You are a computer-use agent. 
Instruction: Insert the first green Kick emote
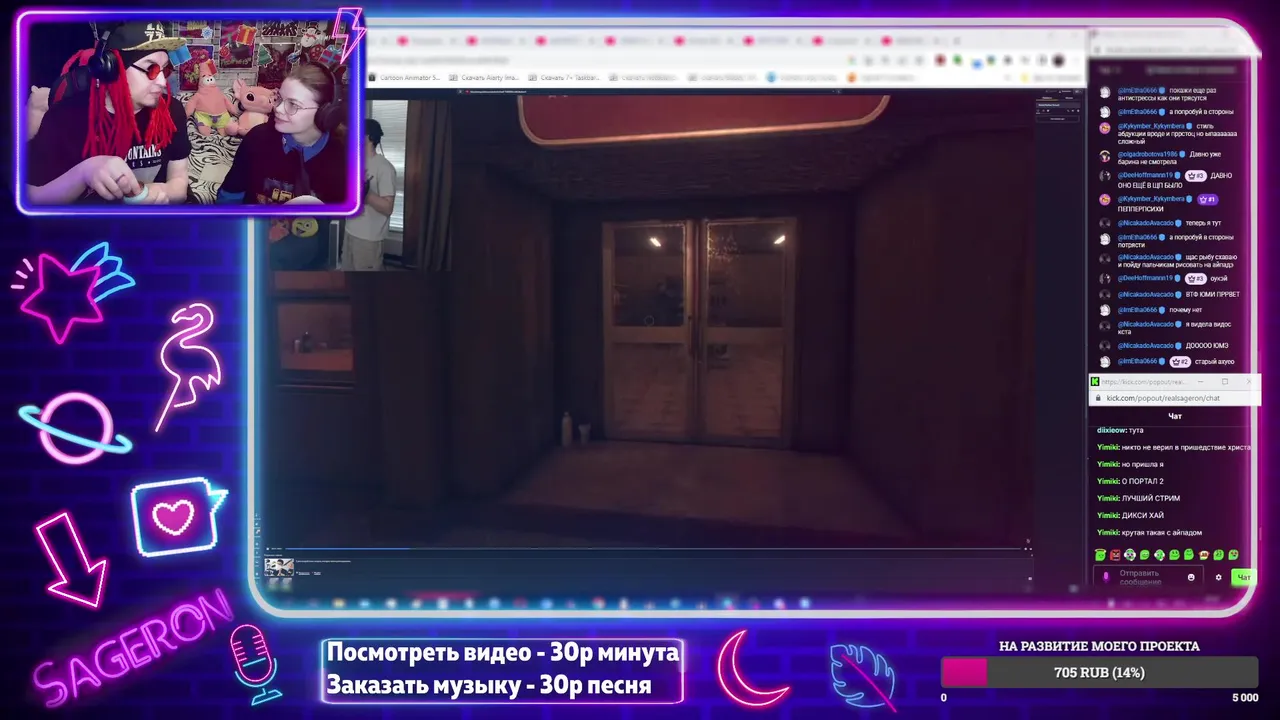1100,555
